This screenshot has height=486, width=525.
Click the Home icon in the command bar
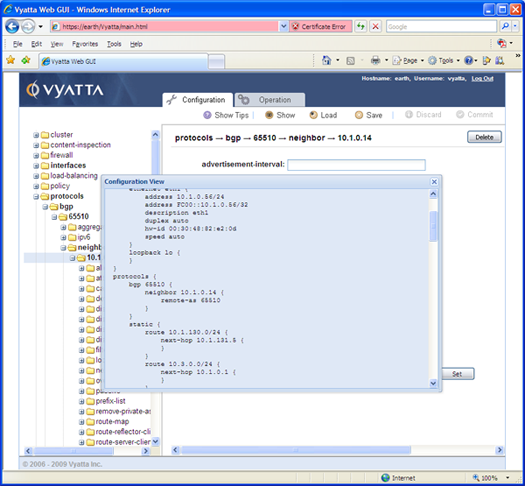(x=326, y=61)
